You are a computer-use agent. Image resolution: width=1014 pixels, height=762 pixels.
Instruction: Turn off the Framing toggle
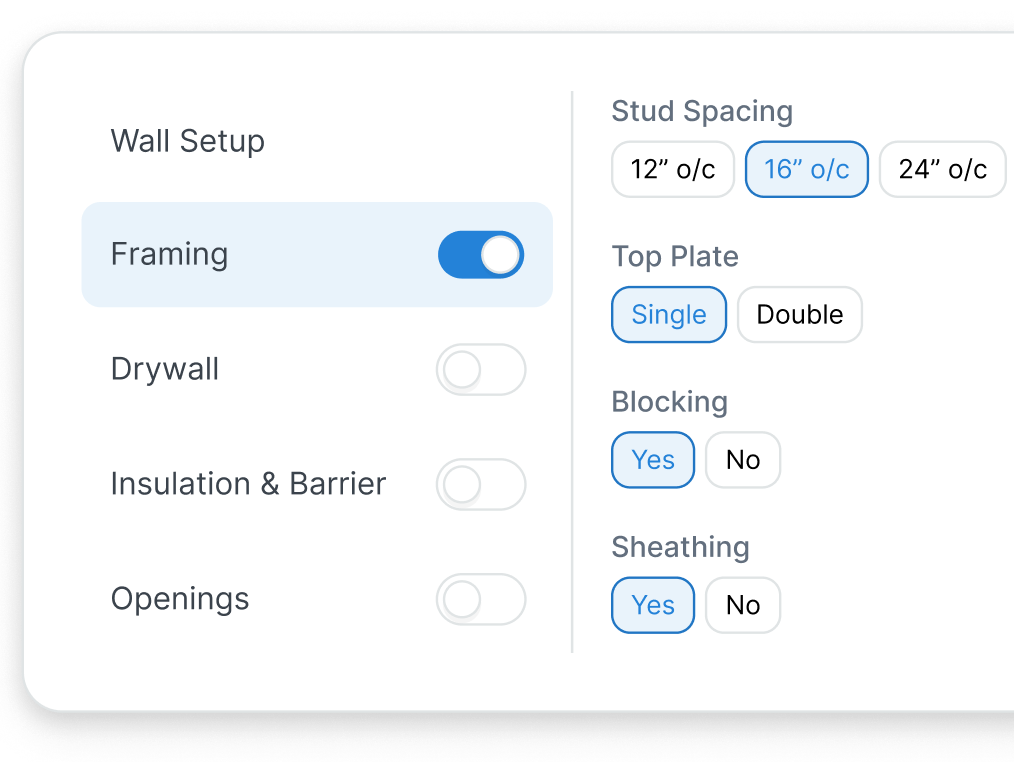[x=481, y=255]
